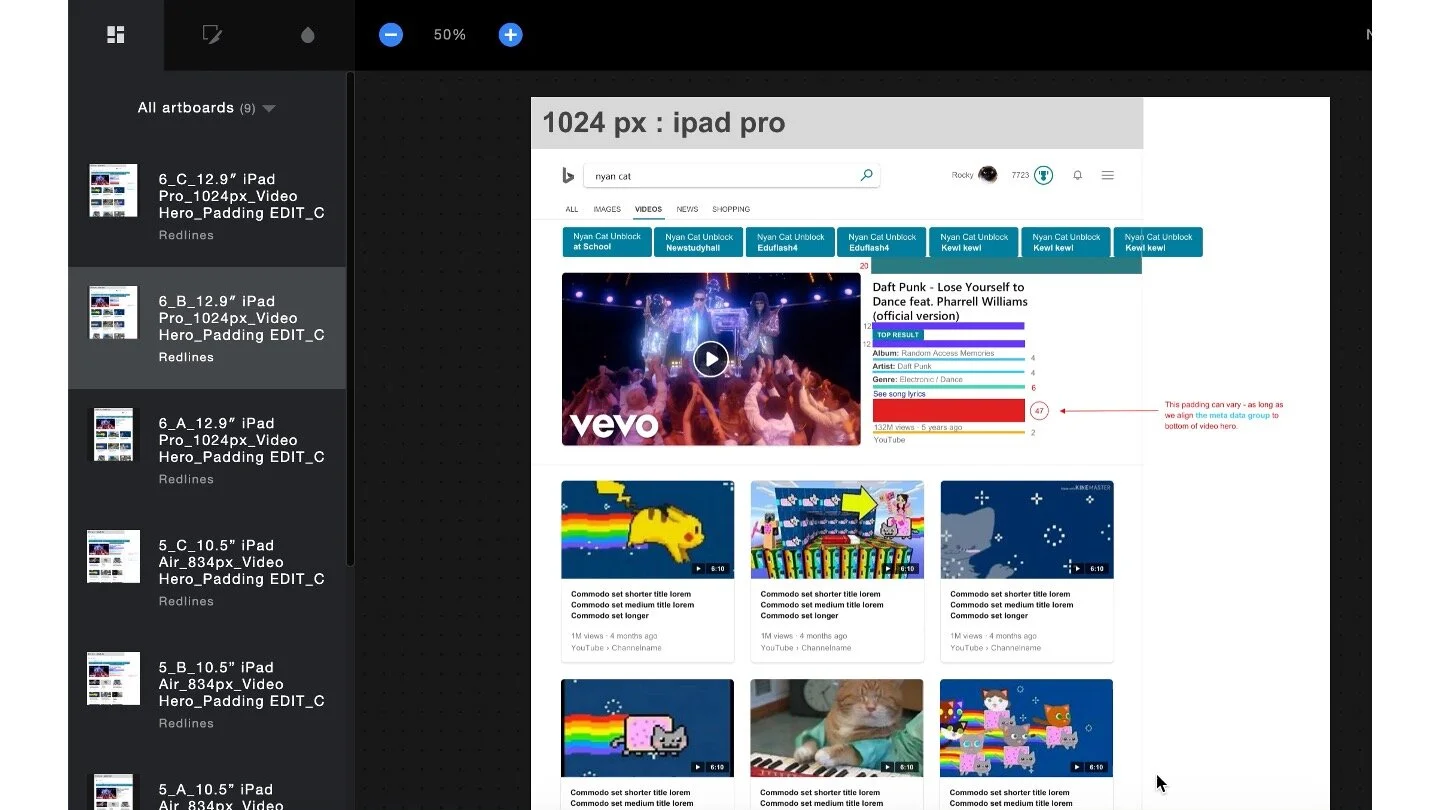Select the 5_B_10.5″ iPad Air artboard name

(x=241, y=684)
